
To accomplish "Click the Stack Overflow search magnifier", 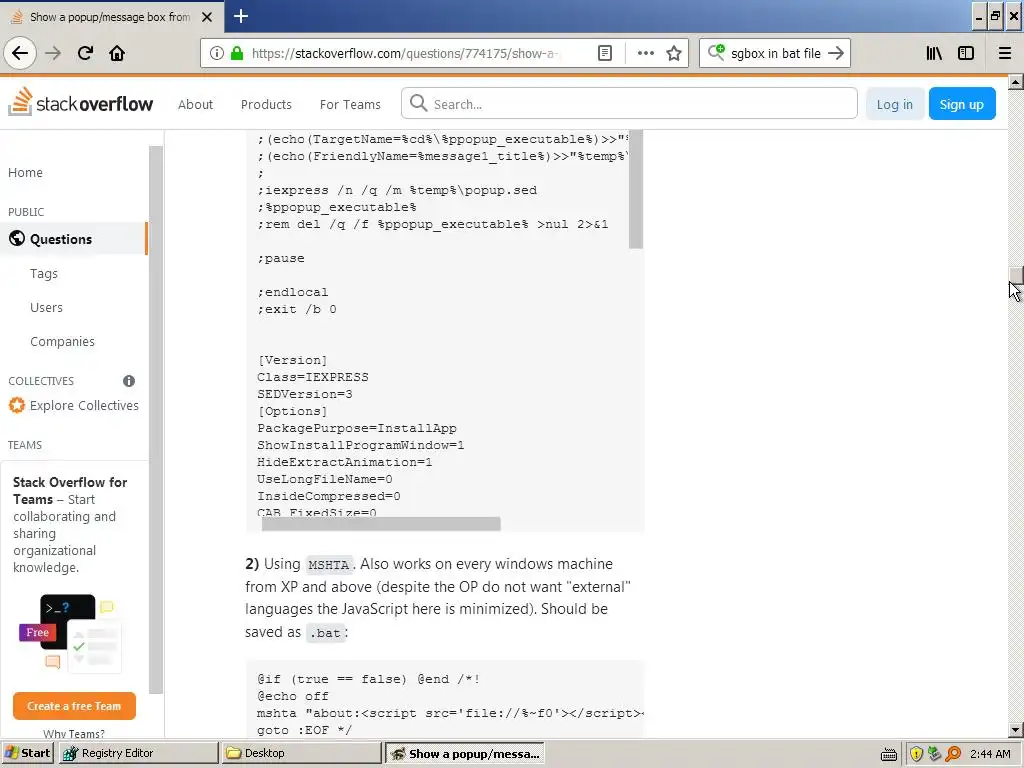I will [x=419, y=103].
